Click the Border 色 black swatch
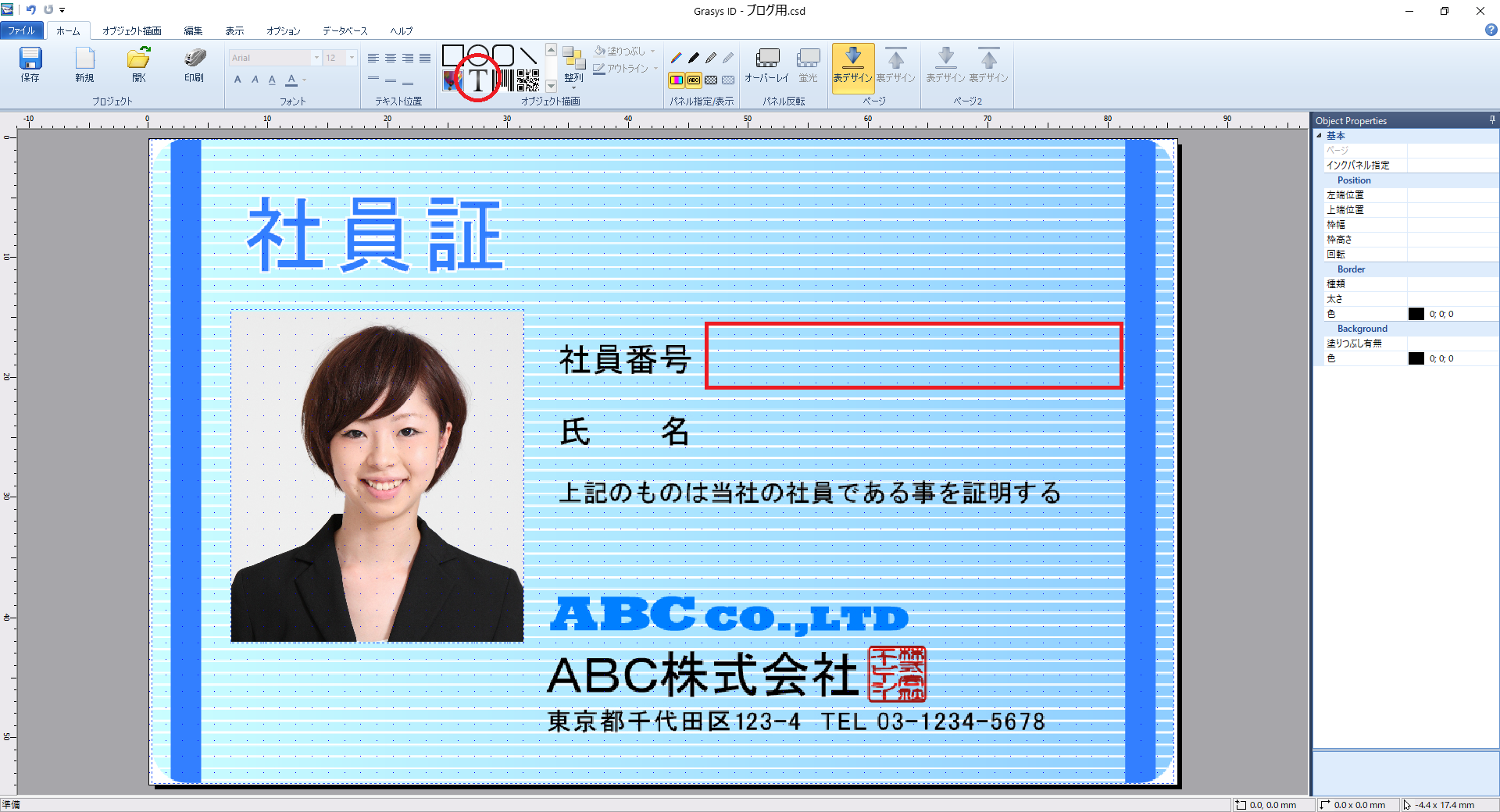Viewport: 1500px width, 812px height. (x=1416, y=314)
